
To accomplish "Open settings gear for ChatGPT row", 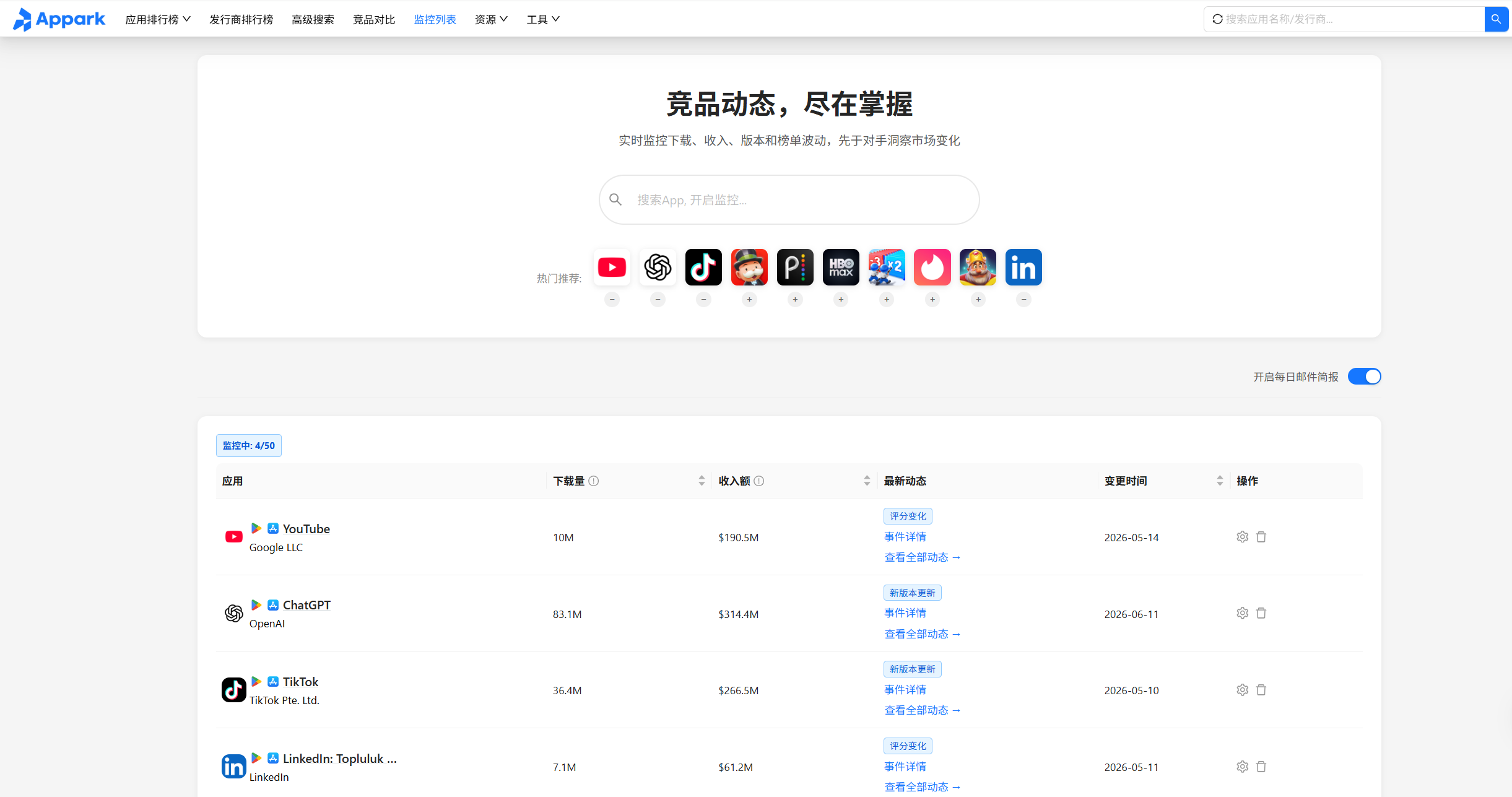I will click(1242, 613).
